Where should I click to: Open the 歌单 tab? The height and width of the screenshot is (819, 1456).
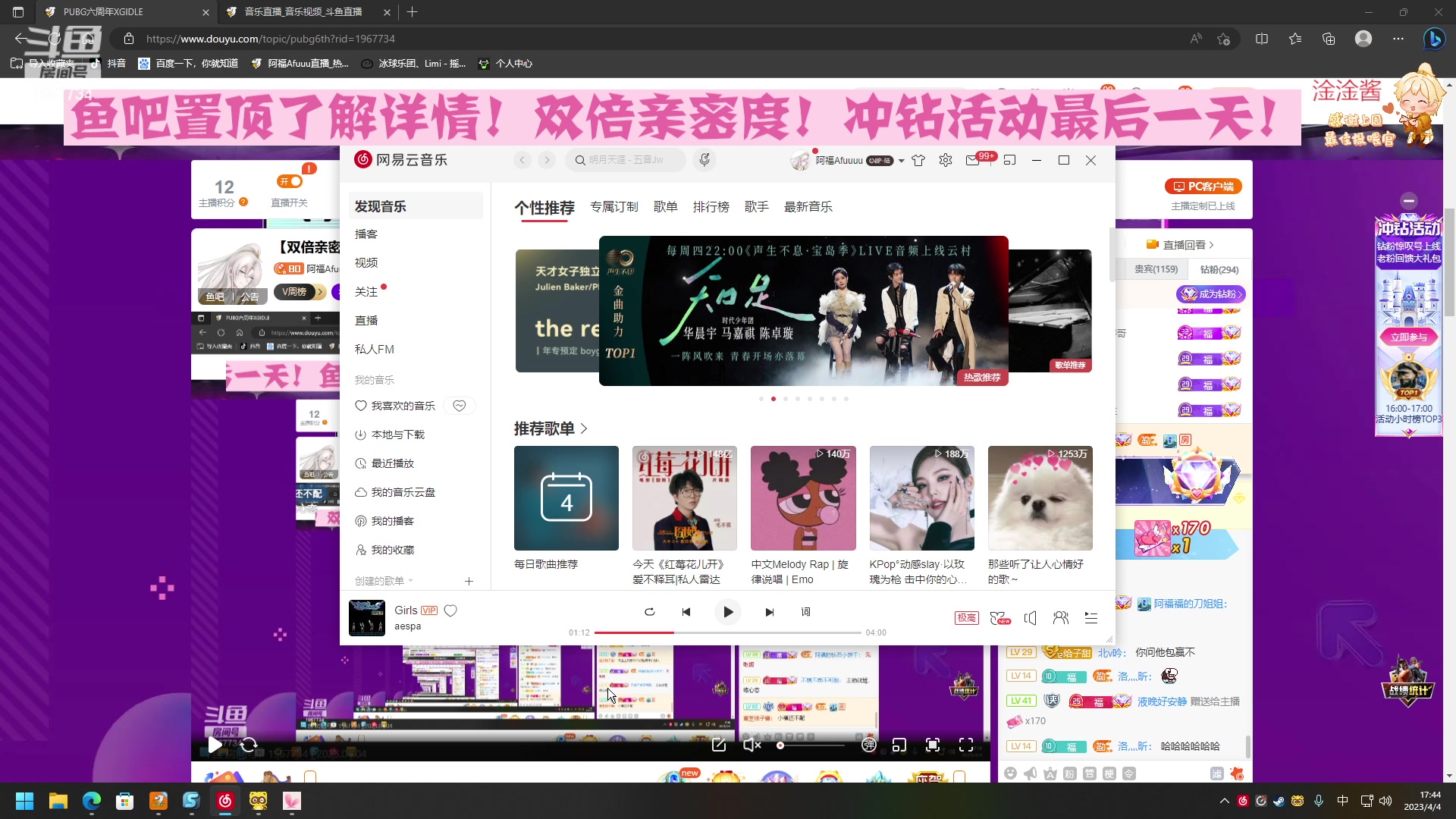(666, 207)
